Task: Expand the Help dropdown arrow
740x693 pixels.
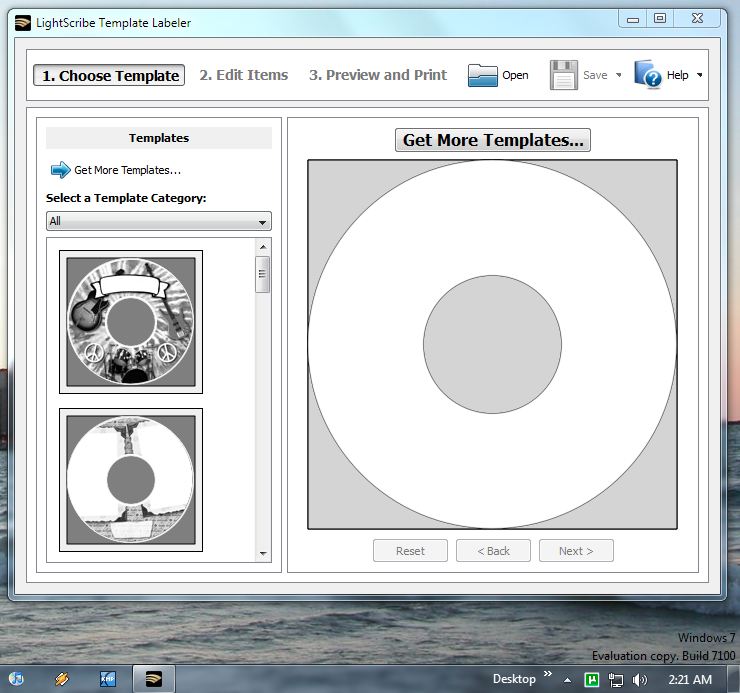Action: click(699, 75)
